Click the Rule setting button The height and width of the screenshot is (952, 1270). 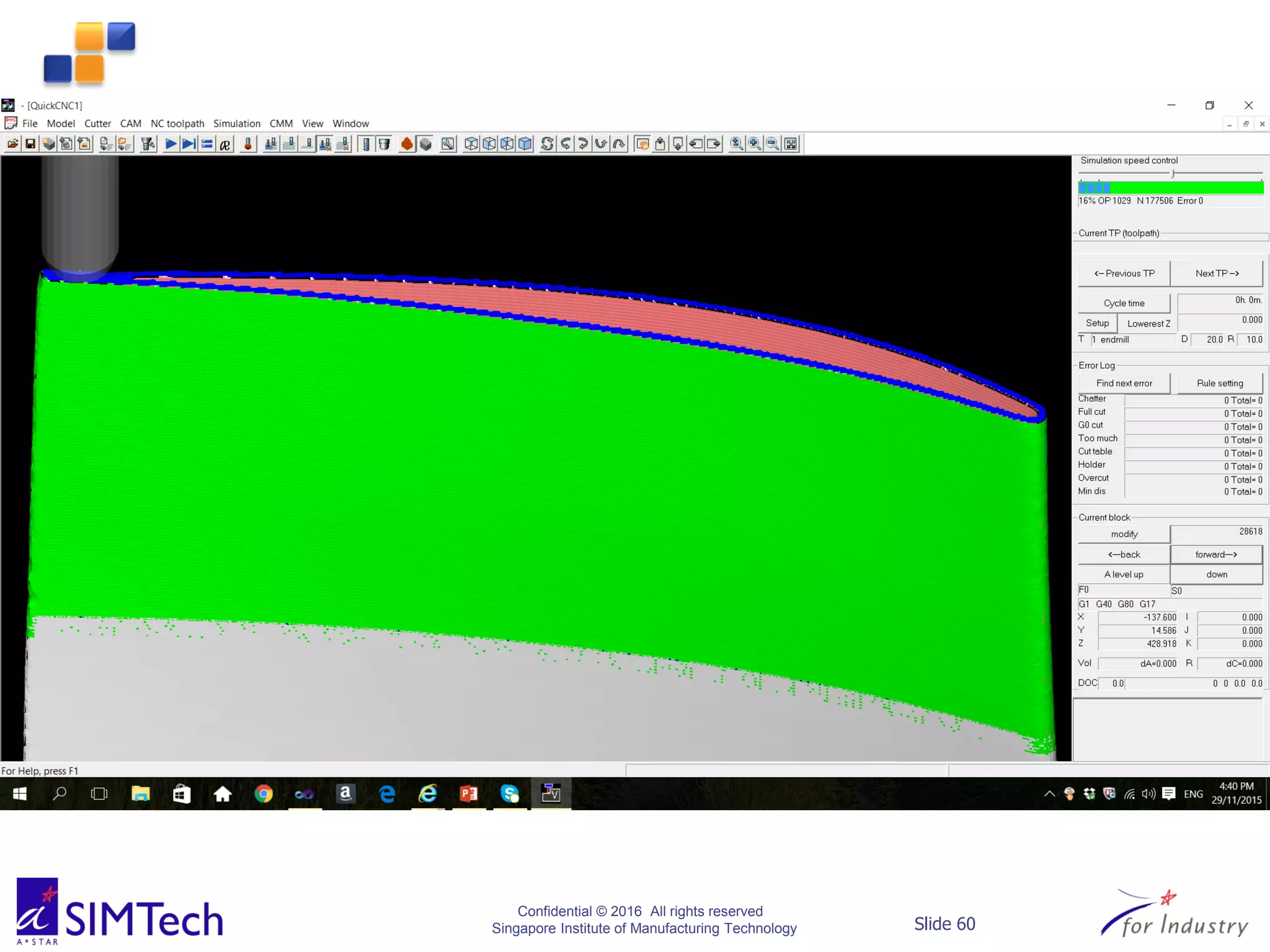(x=1219, y=383)
